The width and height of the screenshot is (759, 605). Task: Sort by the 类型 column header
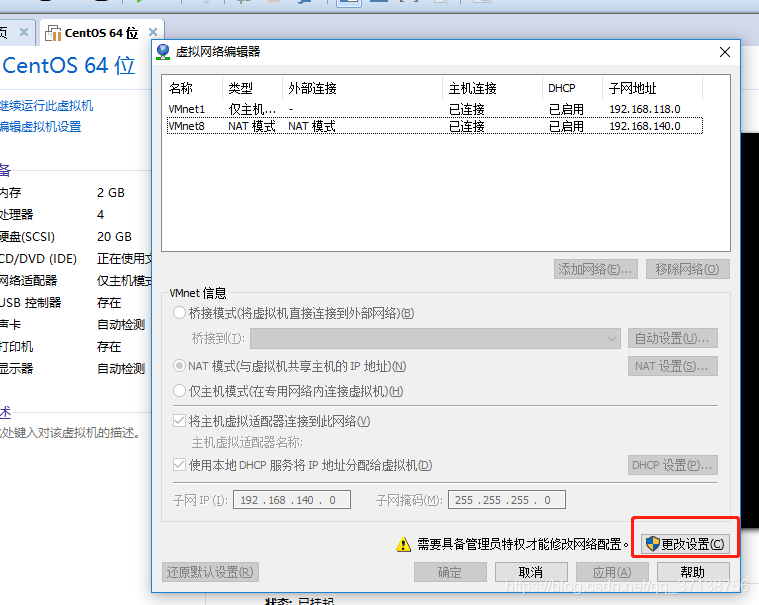point(252,88)
